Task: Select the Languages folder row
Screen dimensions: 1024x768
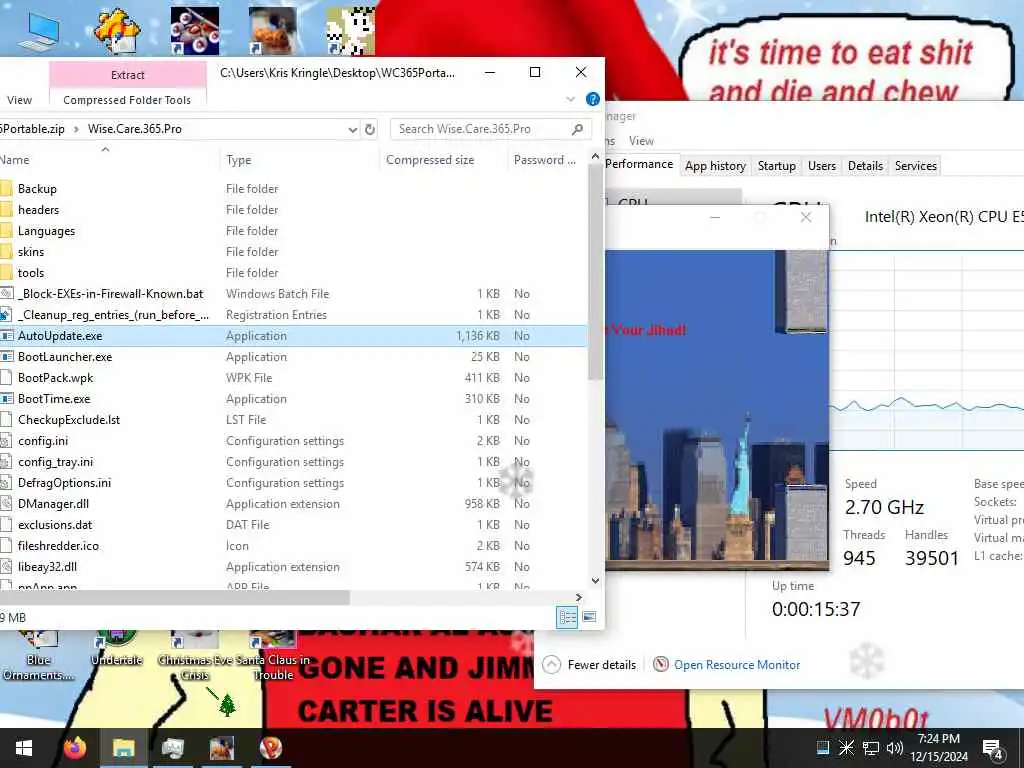Action: (293, 231)
